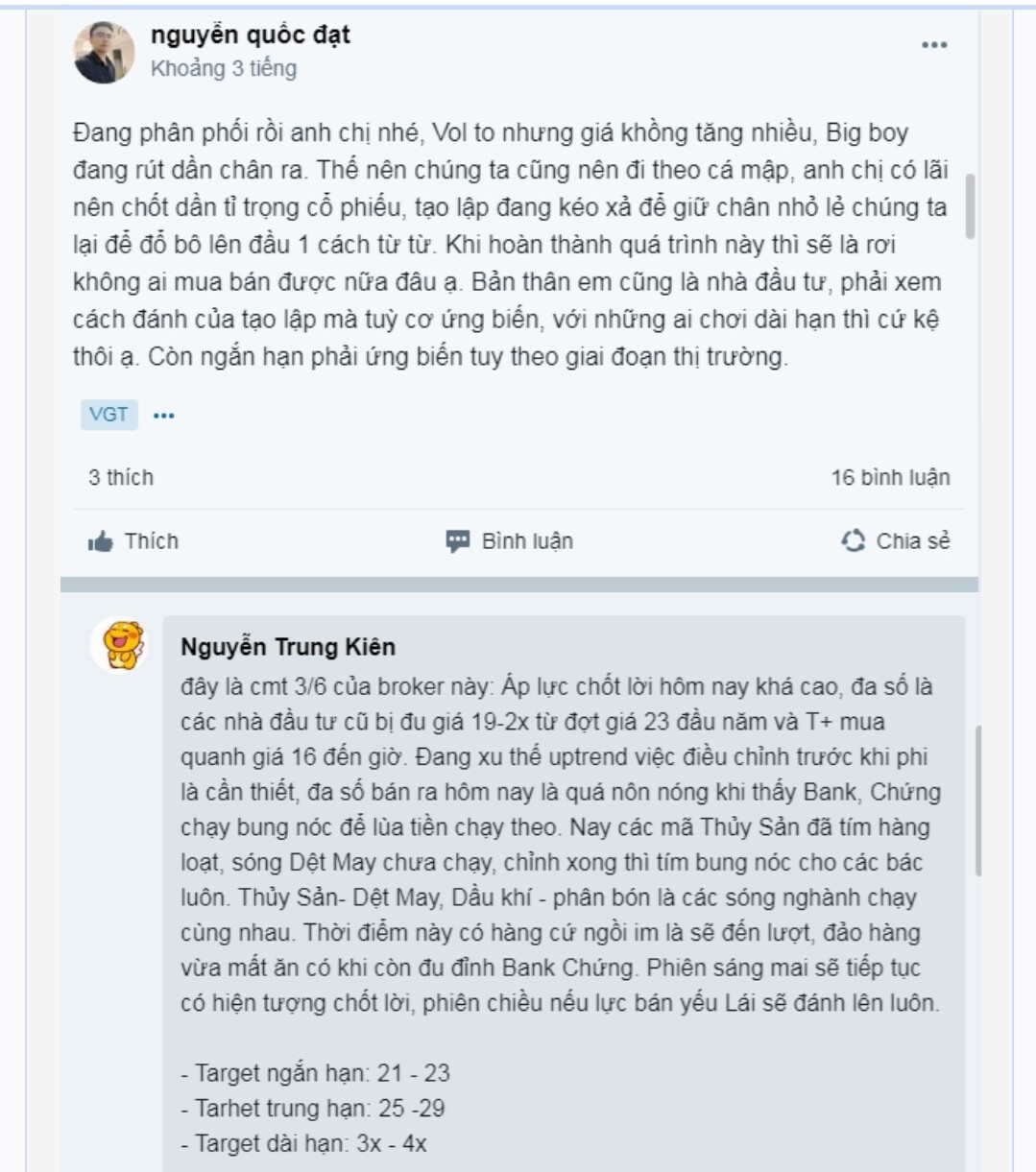Click the post text scrollbar

tap(970, 205)
